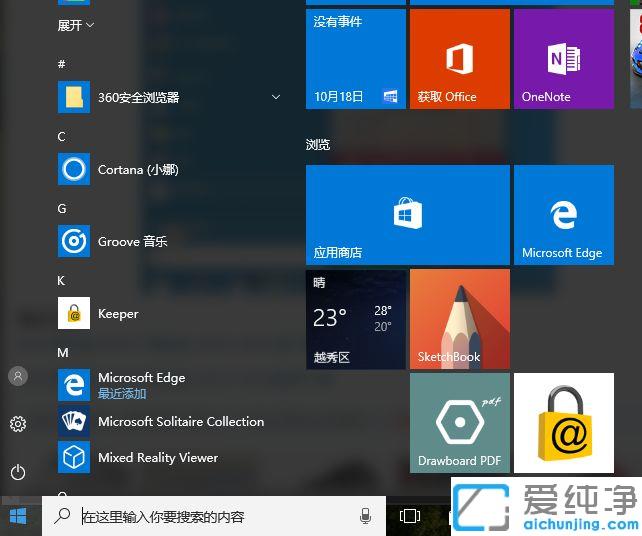This screenshot has width=642, height=536.
Task: Click the K letter group header
Action: point(61,280)
